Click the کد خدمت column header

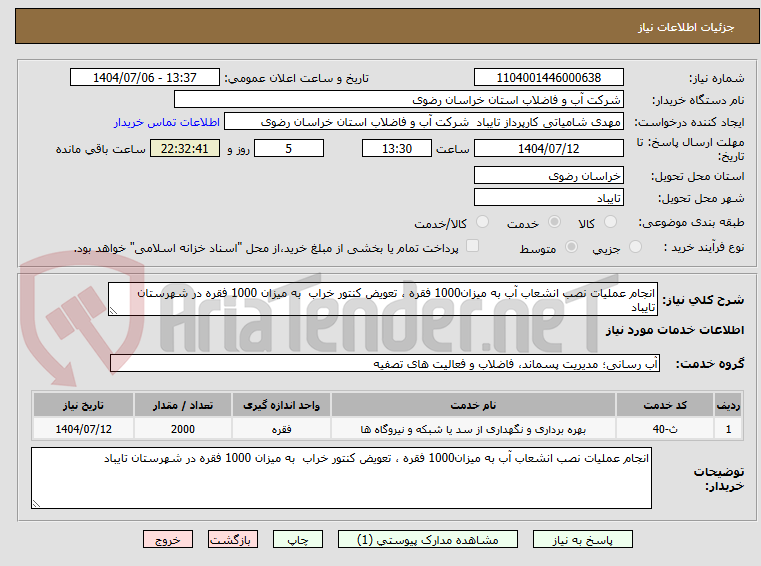(x=665, y=405)
